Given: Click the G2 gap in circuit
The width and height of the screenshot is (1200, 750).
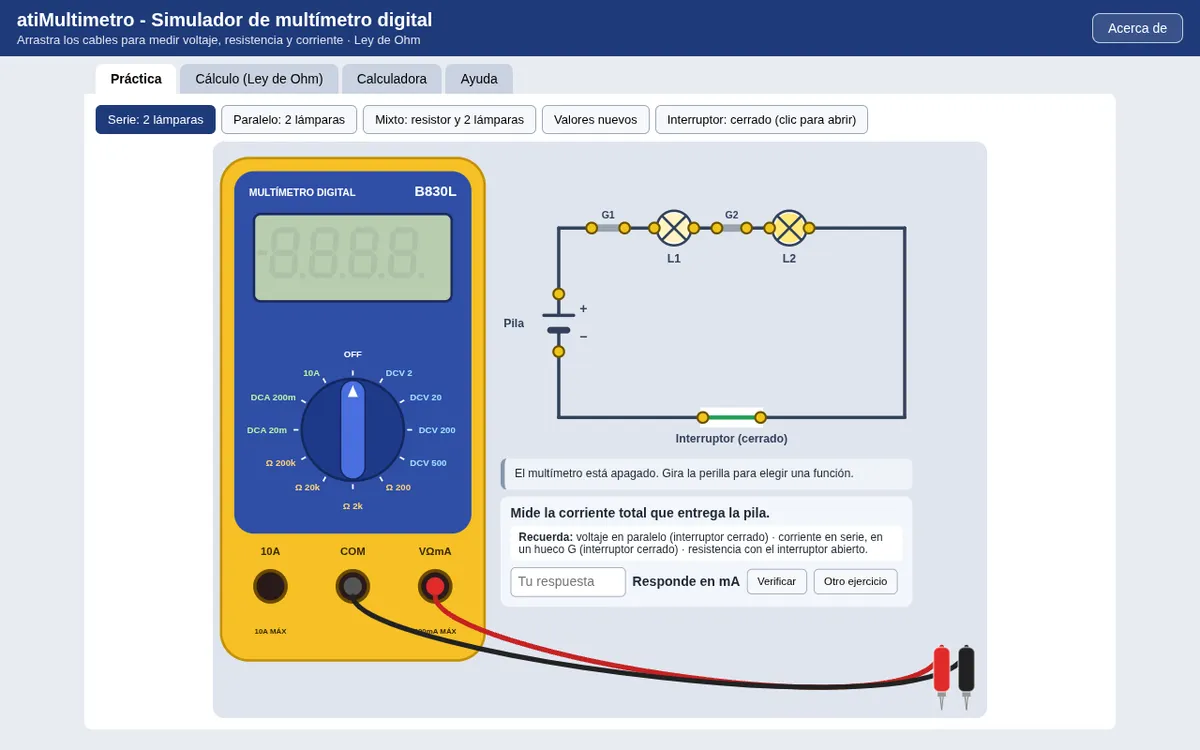Looking at the screenshot, I should [732, 228].
